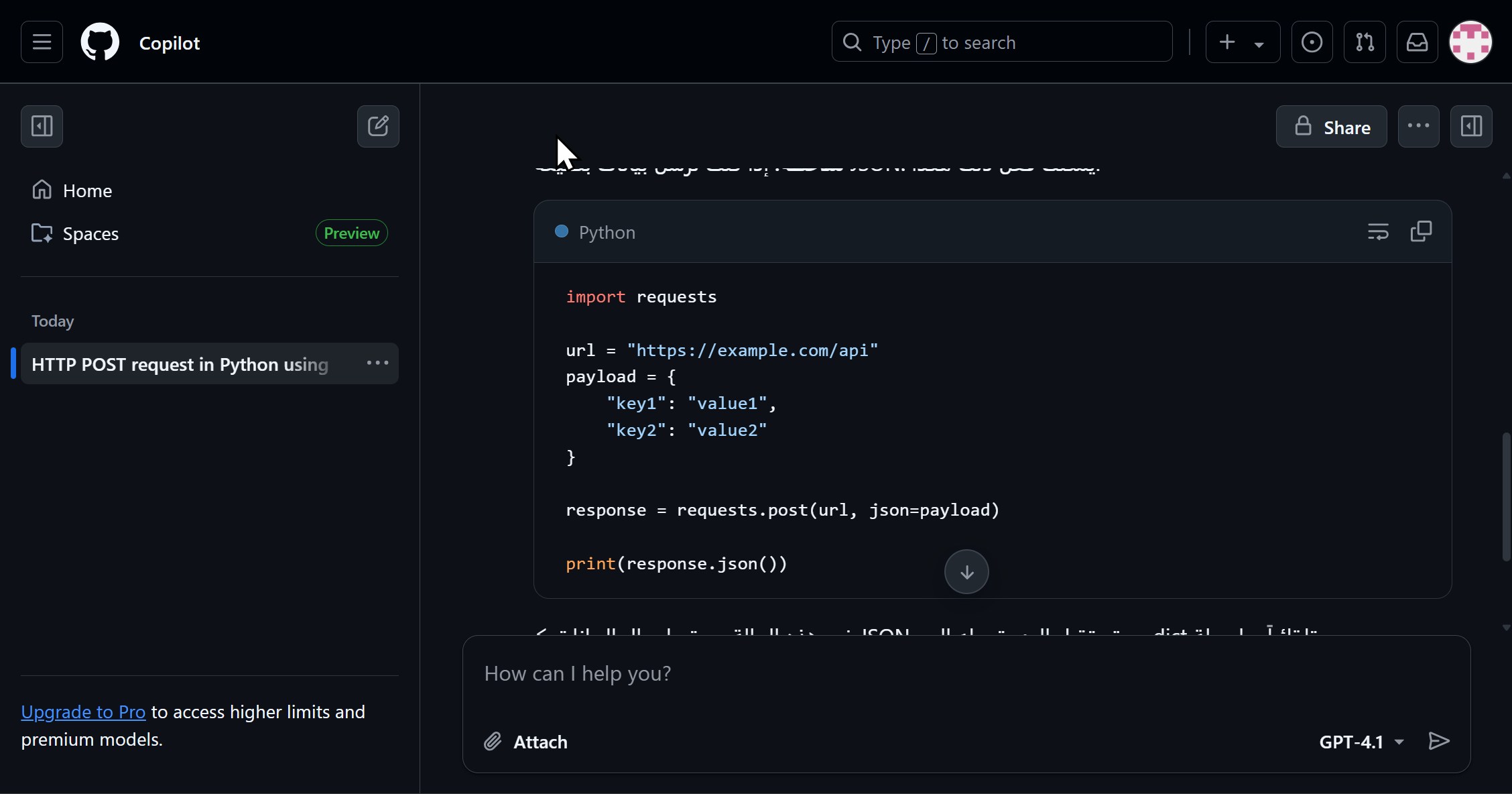1512x794 pixels.
Task: Toggle the right side panel
Action: 1471,126
